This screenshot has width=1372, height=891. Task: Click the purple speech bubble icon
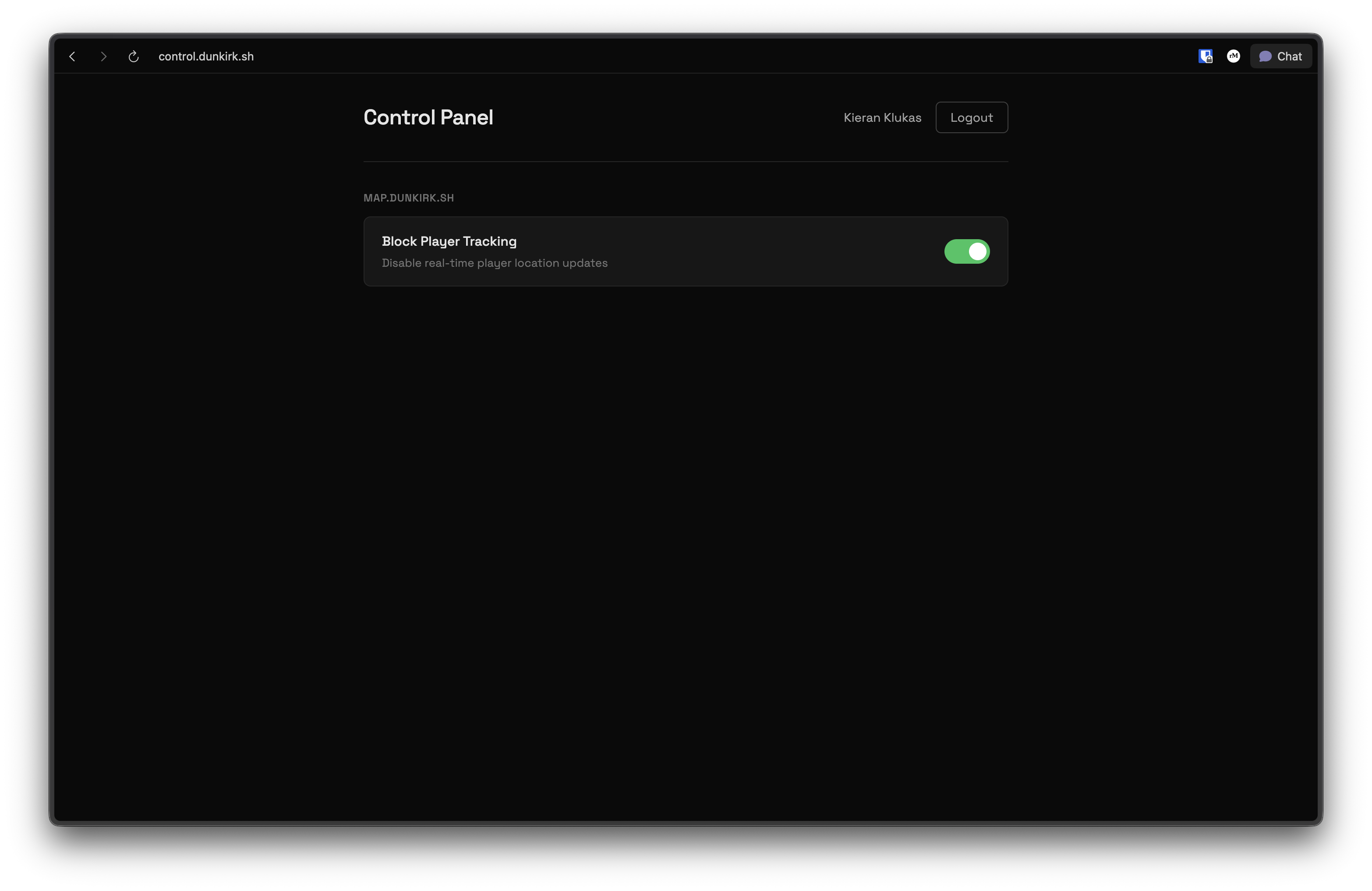1266,56
